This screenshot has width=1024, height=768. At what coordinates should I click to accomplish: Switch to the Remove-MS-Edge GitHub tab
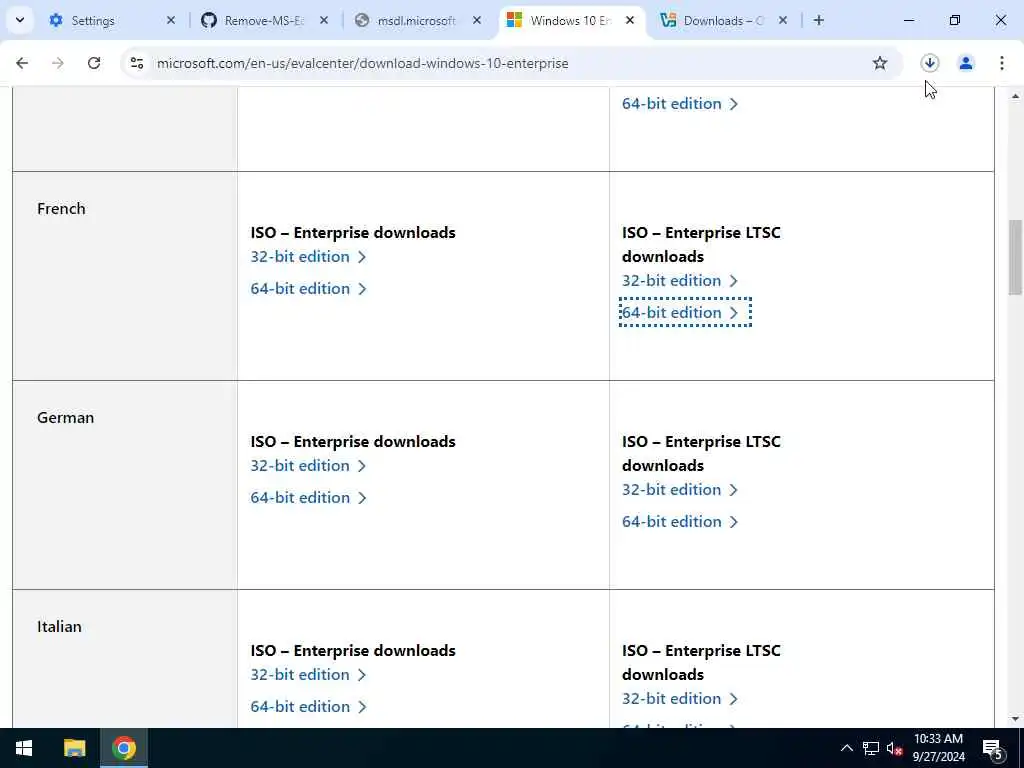264,20
